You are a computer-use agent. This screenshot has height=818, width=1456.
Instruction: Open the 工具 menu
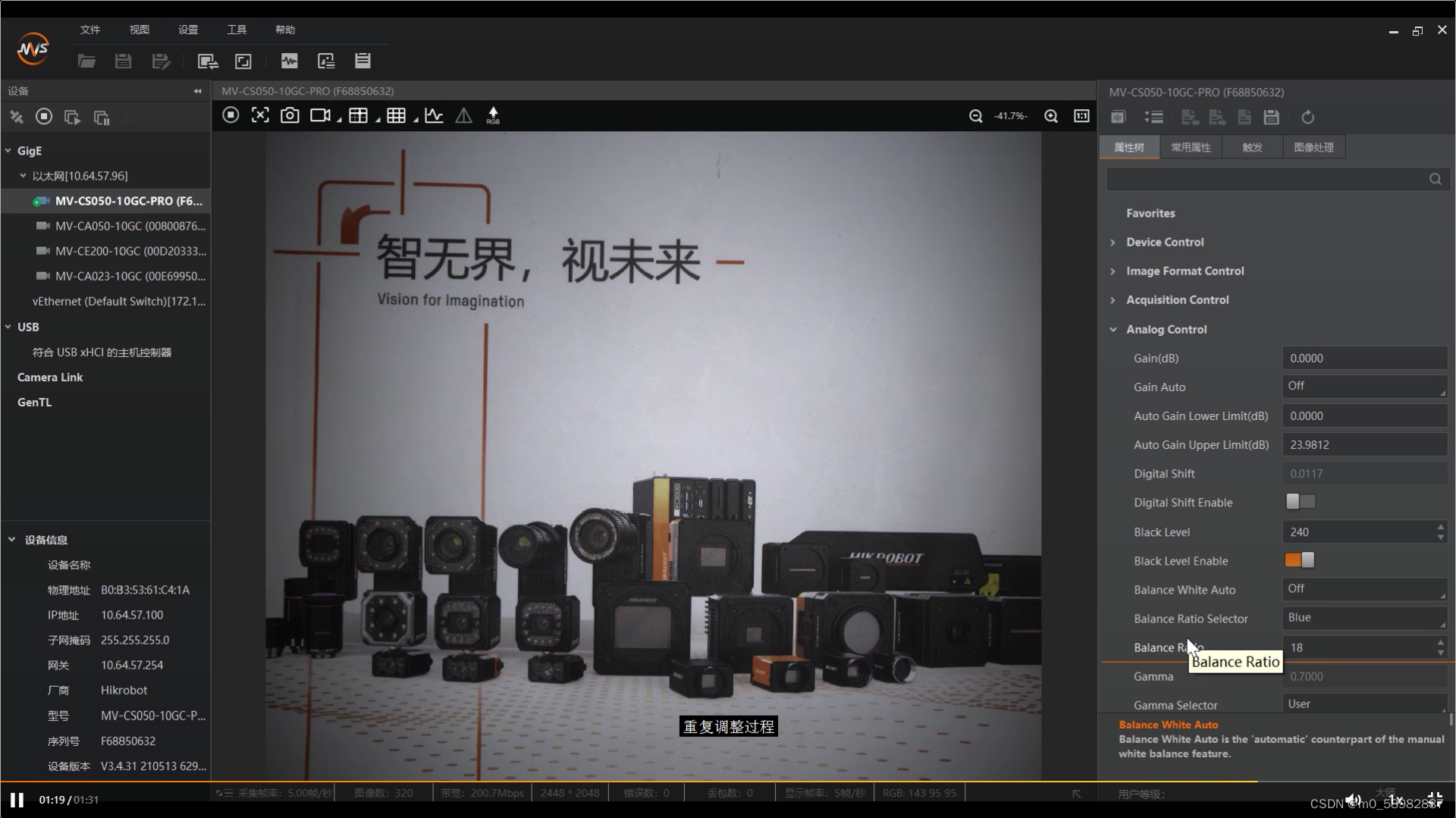236,30
